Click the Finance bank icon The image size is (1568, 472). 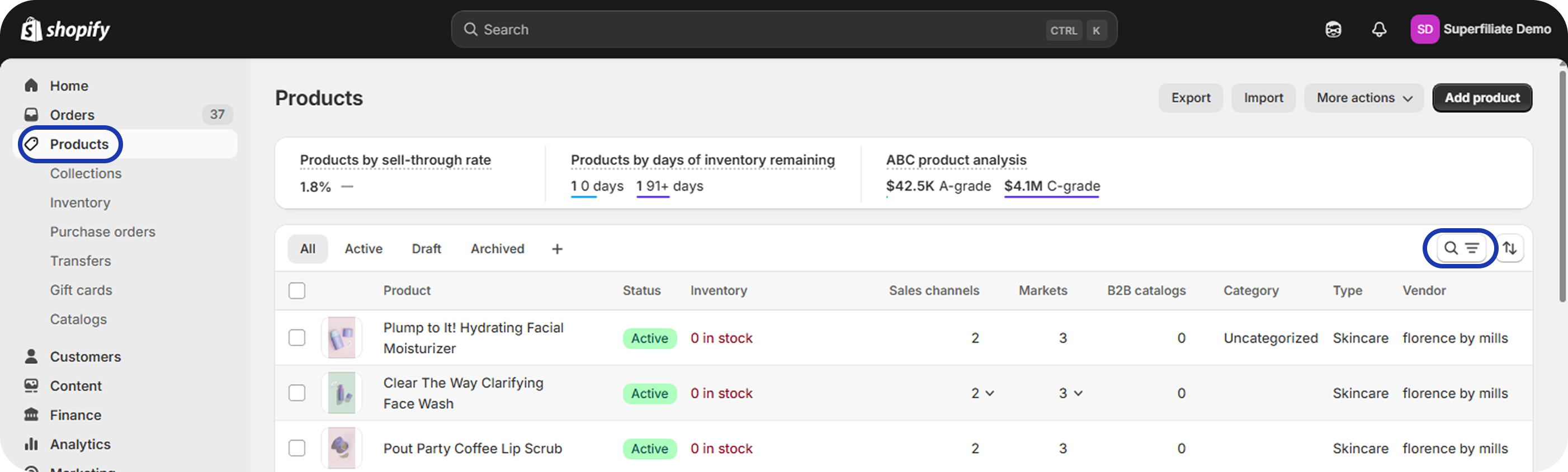click(x=31, y=415)
